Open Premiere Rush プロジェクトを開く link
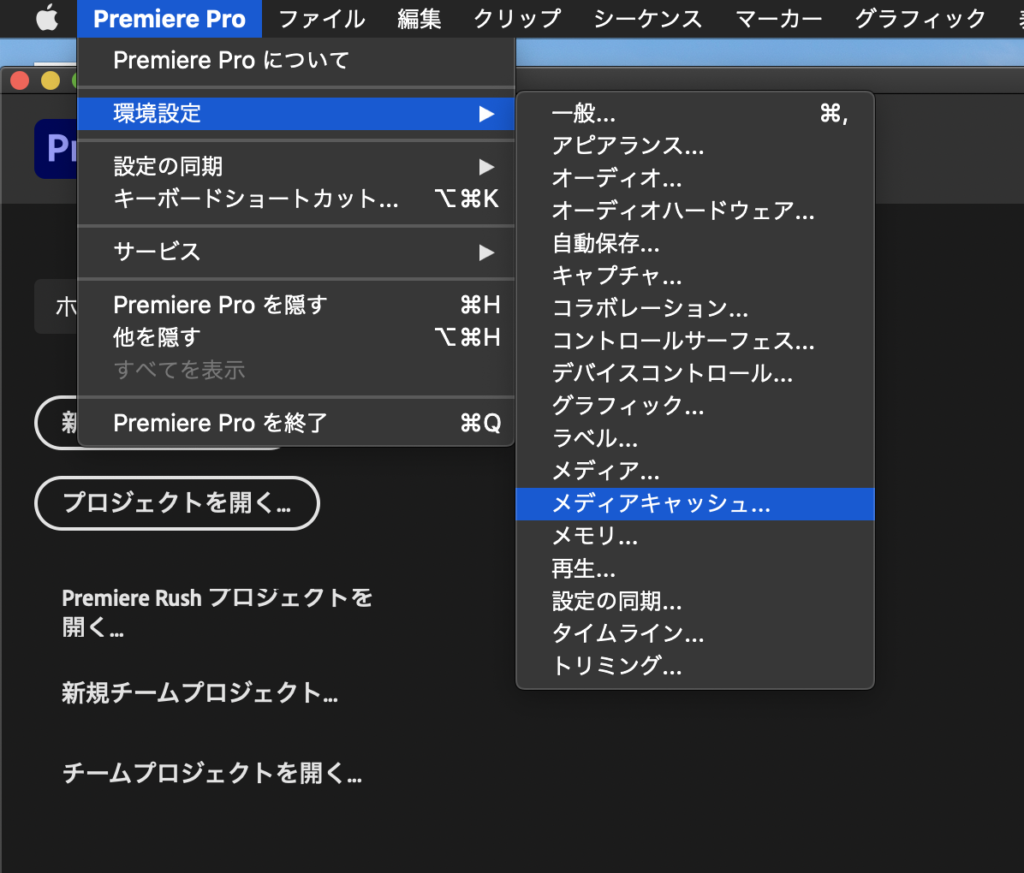This screenshot has height=873, width=1024. [x=216, y=613]
